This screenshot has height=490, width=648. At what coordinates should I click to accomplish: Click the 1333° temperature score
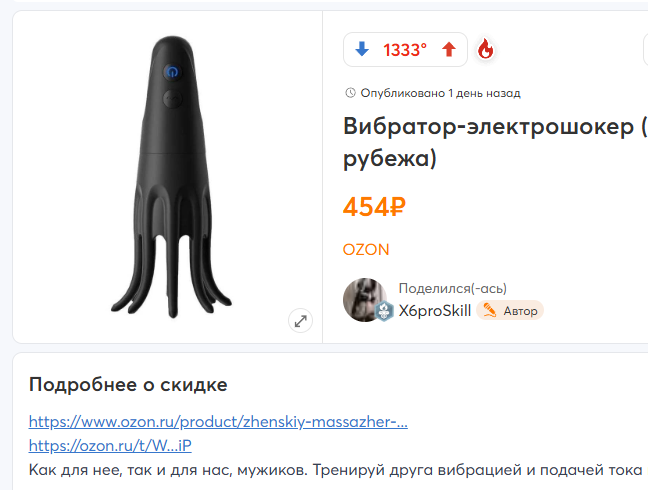(x=405, y=50)
